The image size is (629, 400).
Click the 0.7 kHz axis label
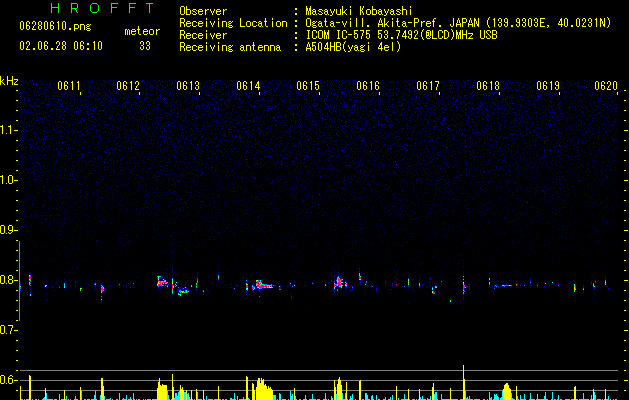point(8,330)
